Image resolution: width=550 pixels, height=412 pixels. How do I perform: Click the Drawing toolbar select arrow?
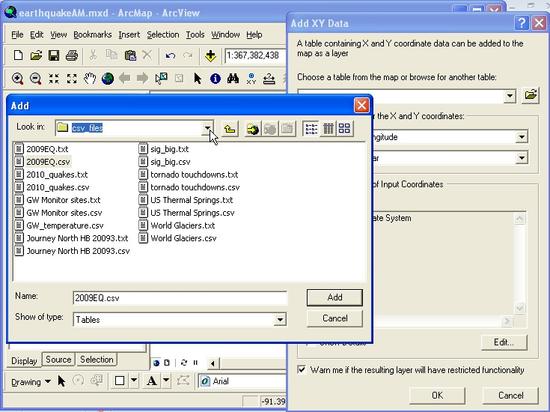pos(61,381)
